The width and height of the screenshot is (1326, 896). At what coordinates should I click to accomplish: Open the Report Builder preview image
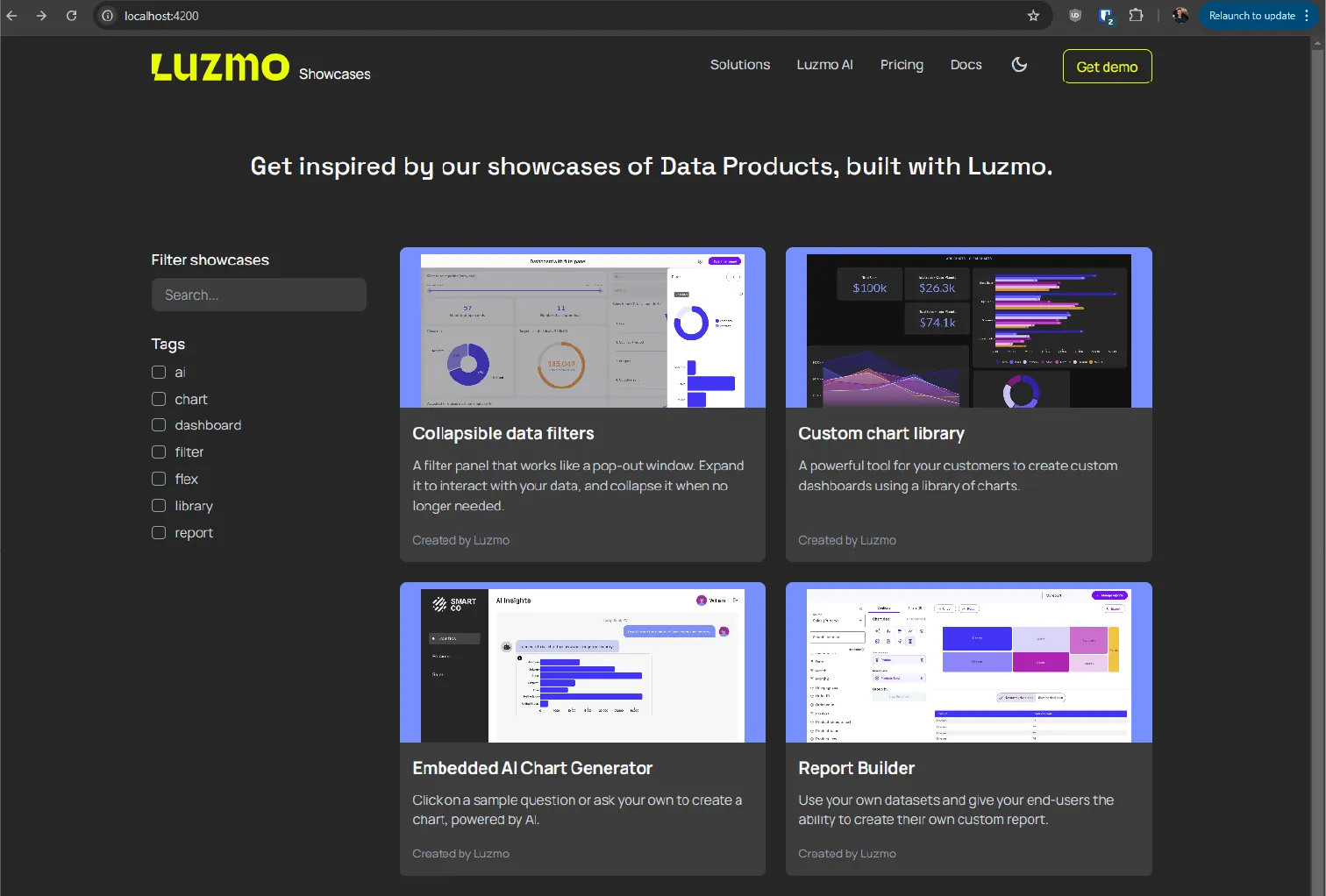click(x=969, y=663)
